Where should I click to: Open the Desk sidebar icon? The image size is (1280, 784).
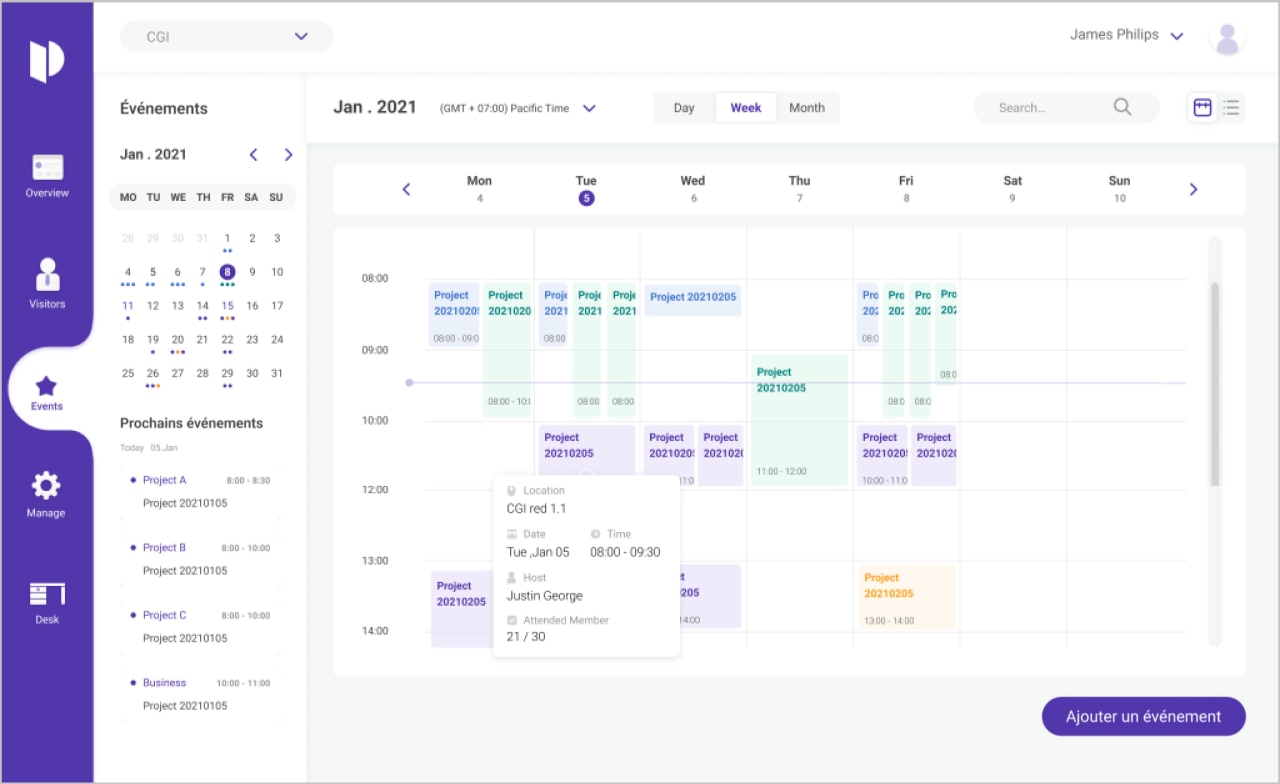click(47, 594)
